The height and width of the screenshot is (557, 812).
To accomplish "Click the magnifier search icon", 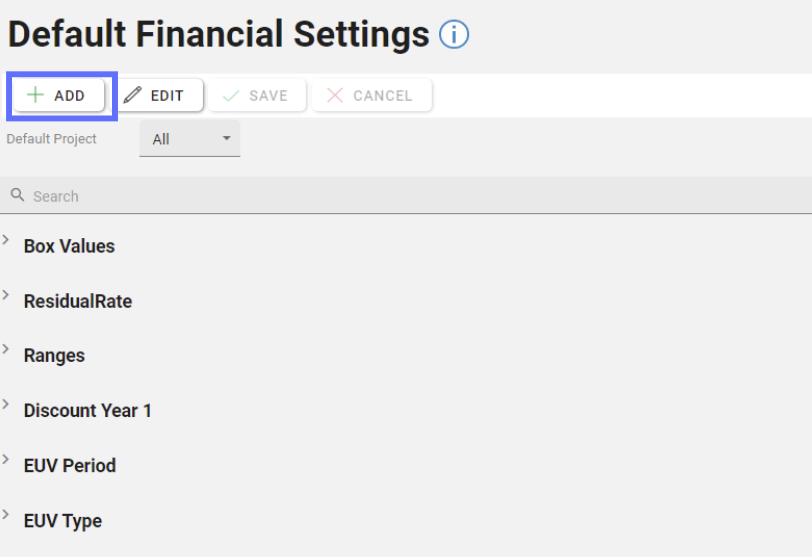I will point(17,196).
